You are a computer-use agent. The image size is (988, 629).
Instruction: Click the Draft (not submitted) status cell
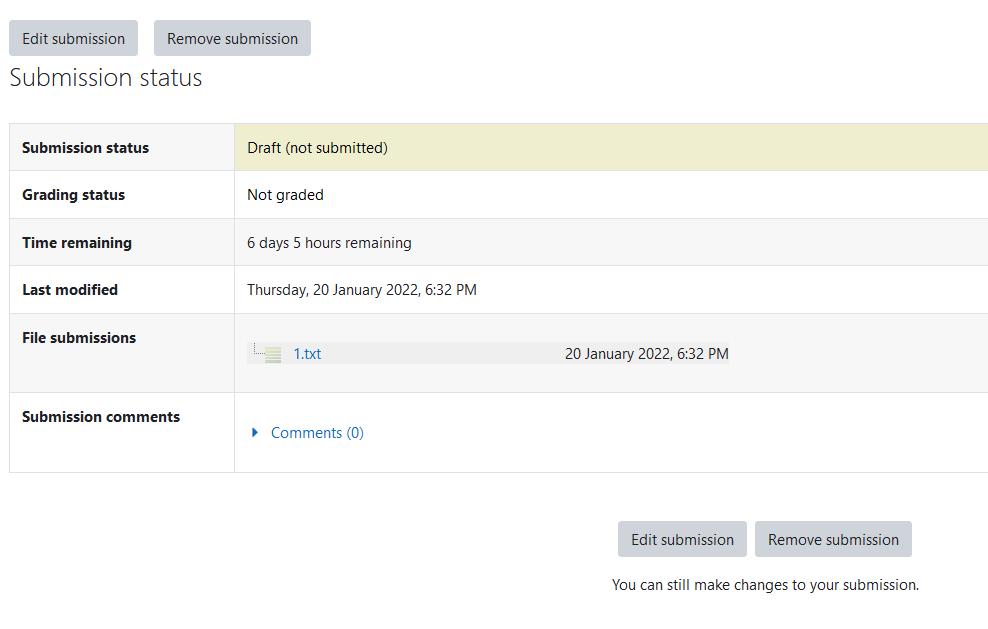(x=611, y=147)
